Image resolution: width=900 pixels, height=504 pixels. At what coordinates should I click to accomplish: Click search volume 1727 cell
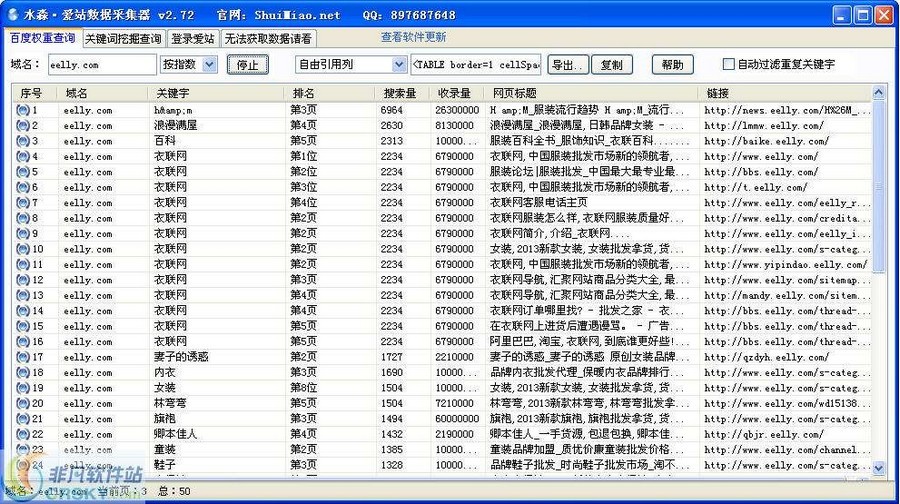click(x=391, y=358)
